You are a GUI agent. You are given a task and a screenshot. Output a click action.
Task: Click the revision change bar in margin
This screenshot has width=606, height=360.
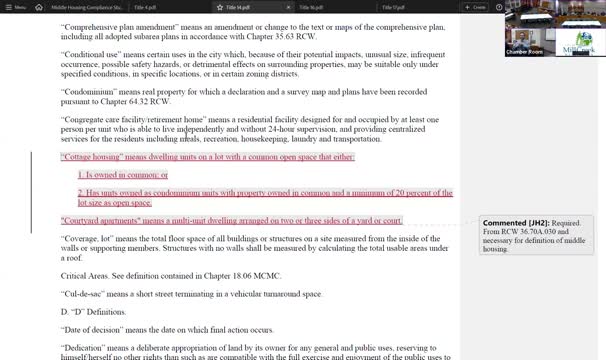[31, 192]
